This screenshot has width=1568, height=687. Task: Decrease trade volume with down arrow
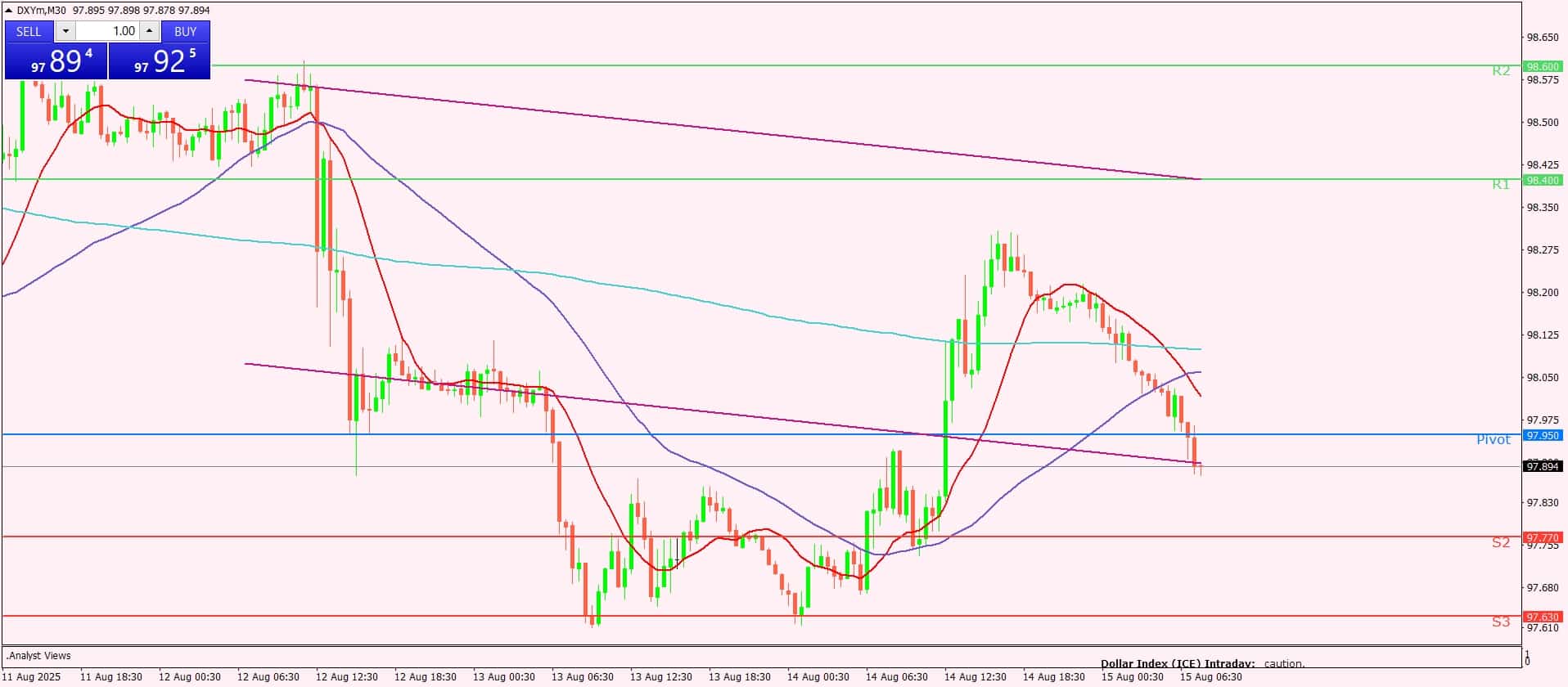(65, 31)
